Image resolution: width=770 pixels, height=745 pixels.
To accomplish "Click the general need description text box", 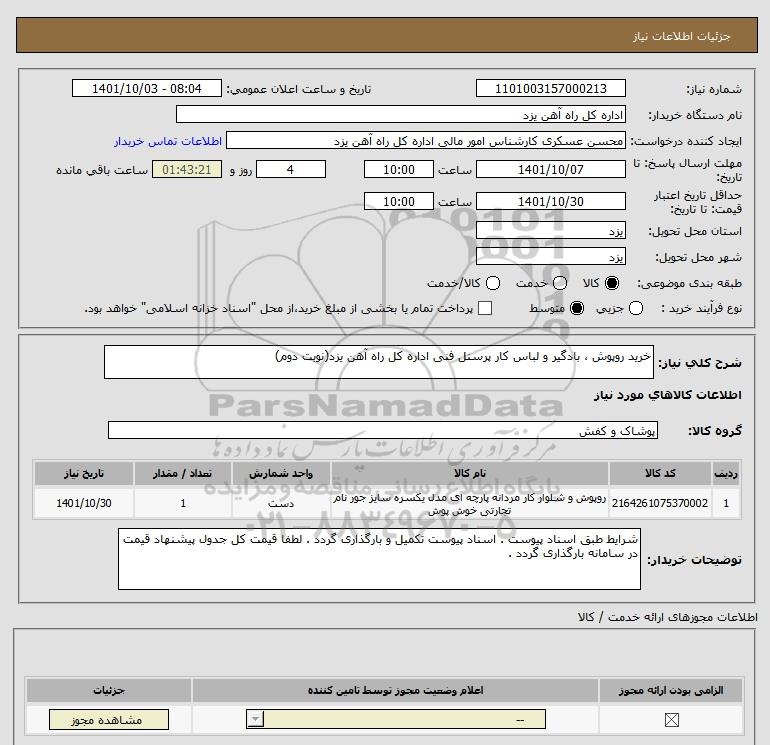I will [379, 362].
